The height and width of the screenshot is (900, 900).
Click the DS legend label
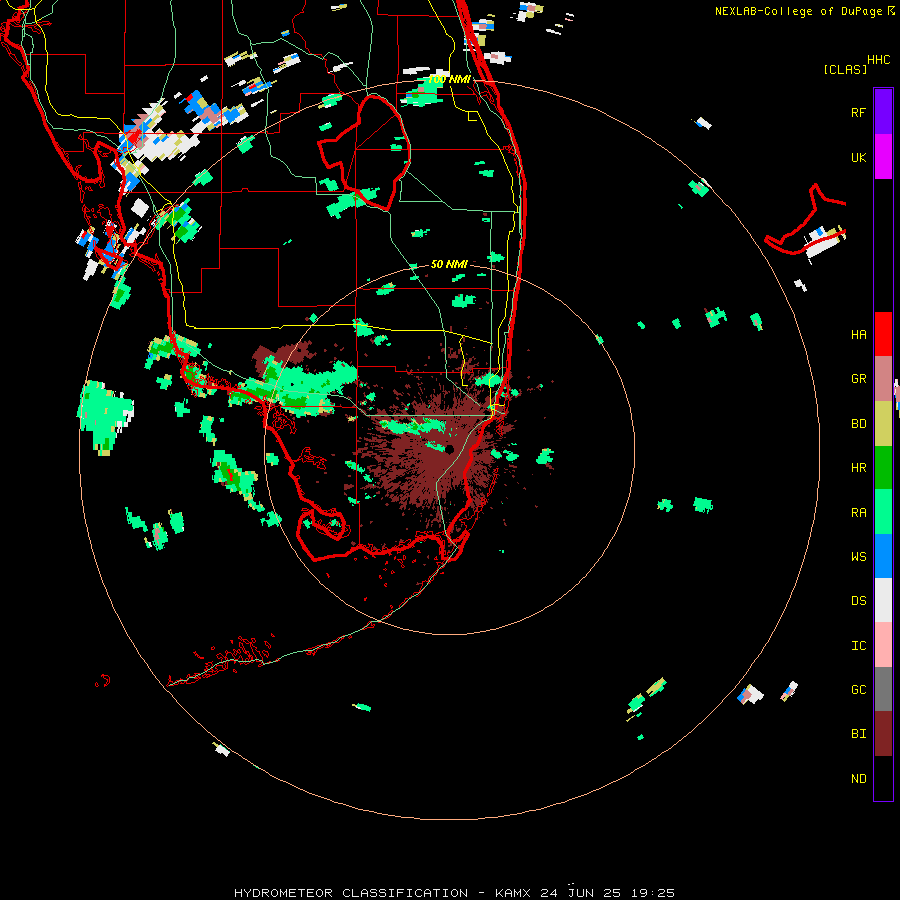click(x=858, y=600)
